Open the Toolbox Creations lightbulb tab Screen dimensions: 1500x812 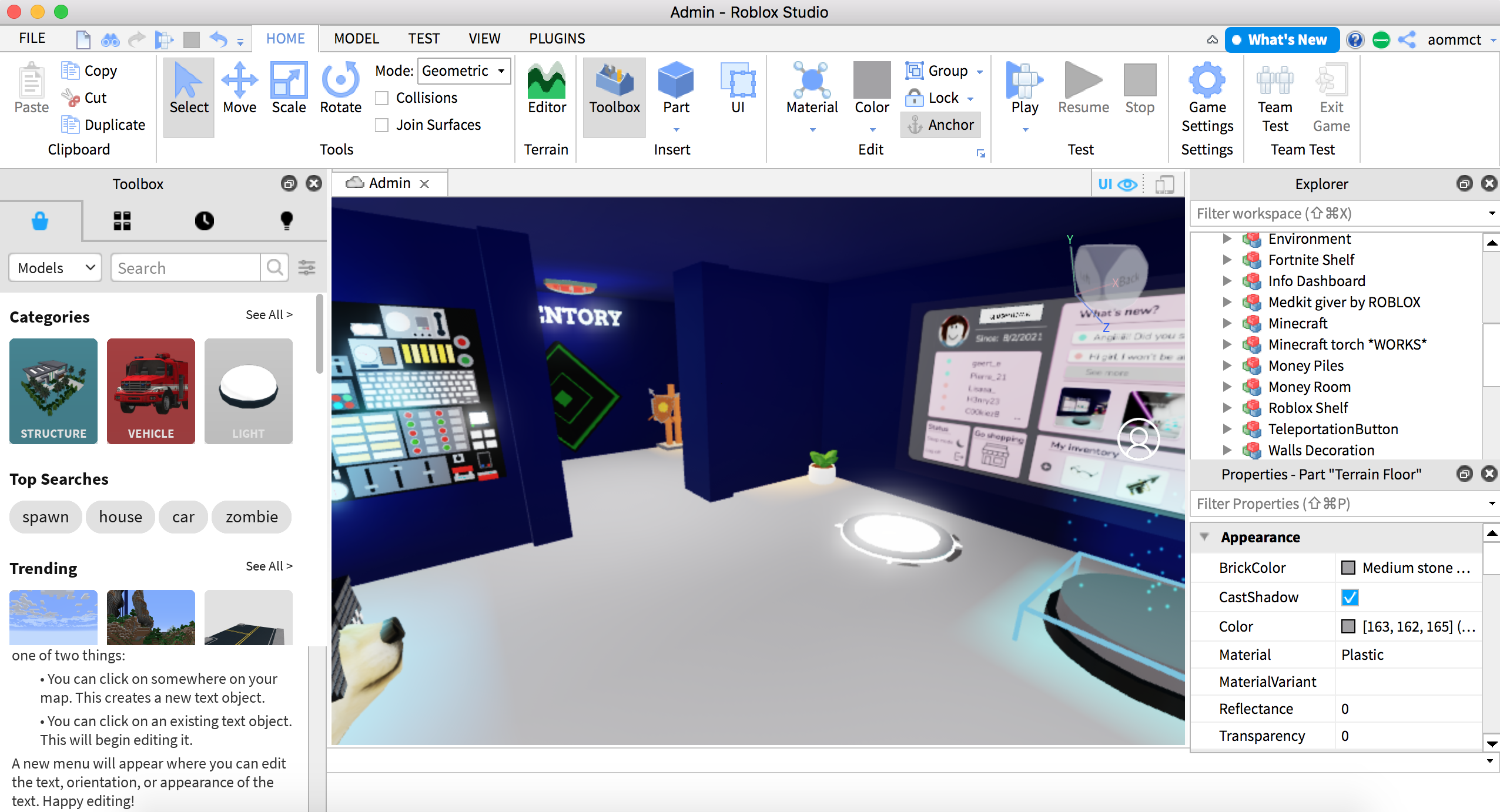coord(286,221)
